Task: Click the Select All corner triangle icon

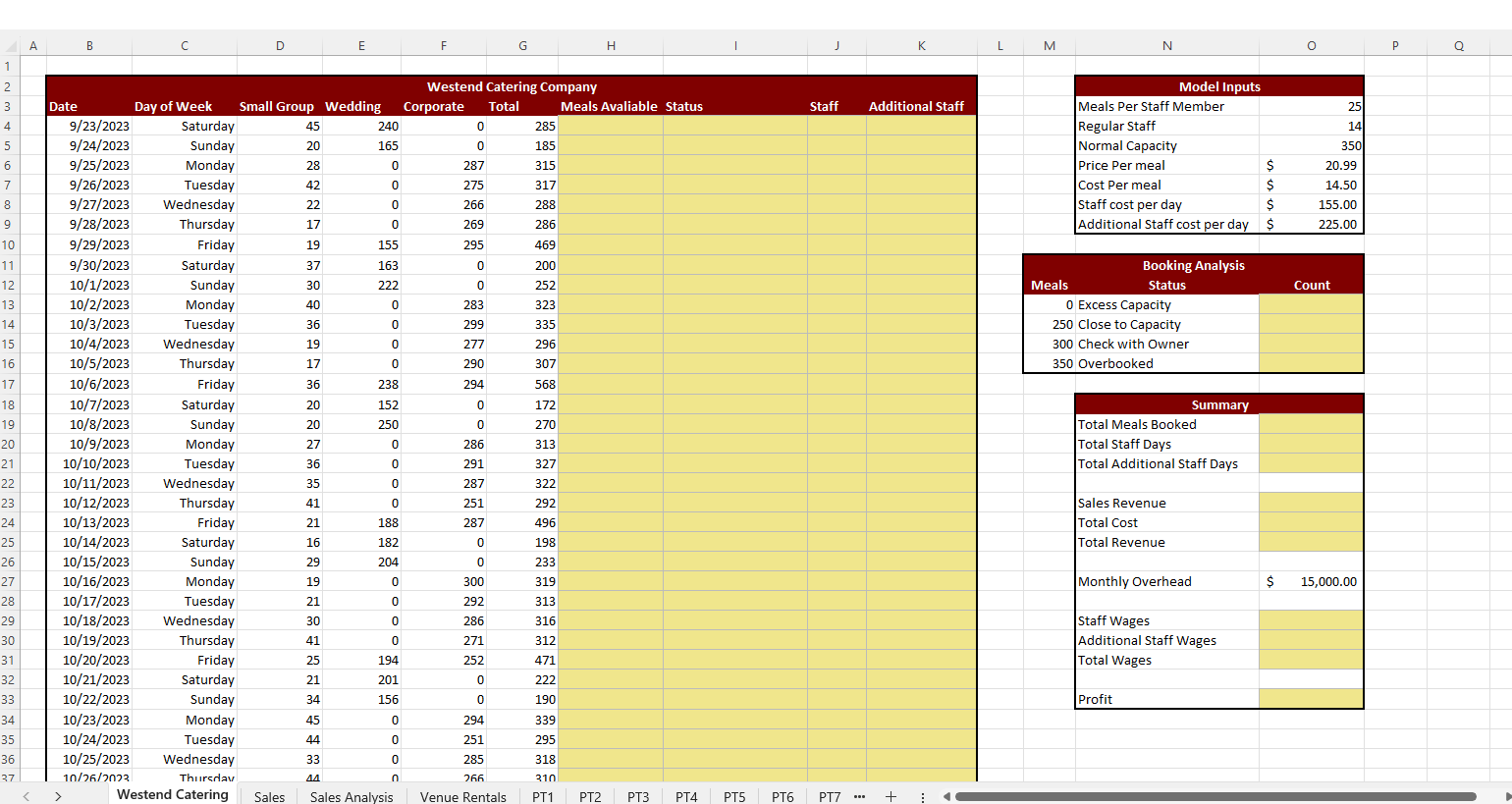Action: (11, 45)
